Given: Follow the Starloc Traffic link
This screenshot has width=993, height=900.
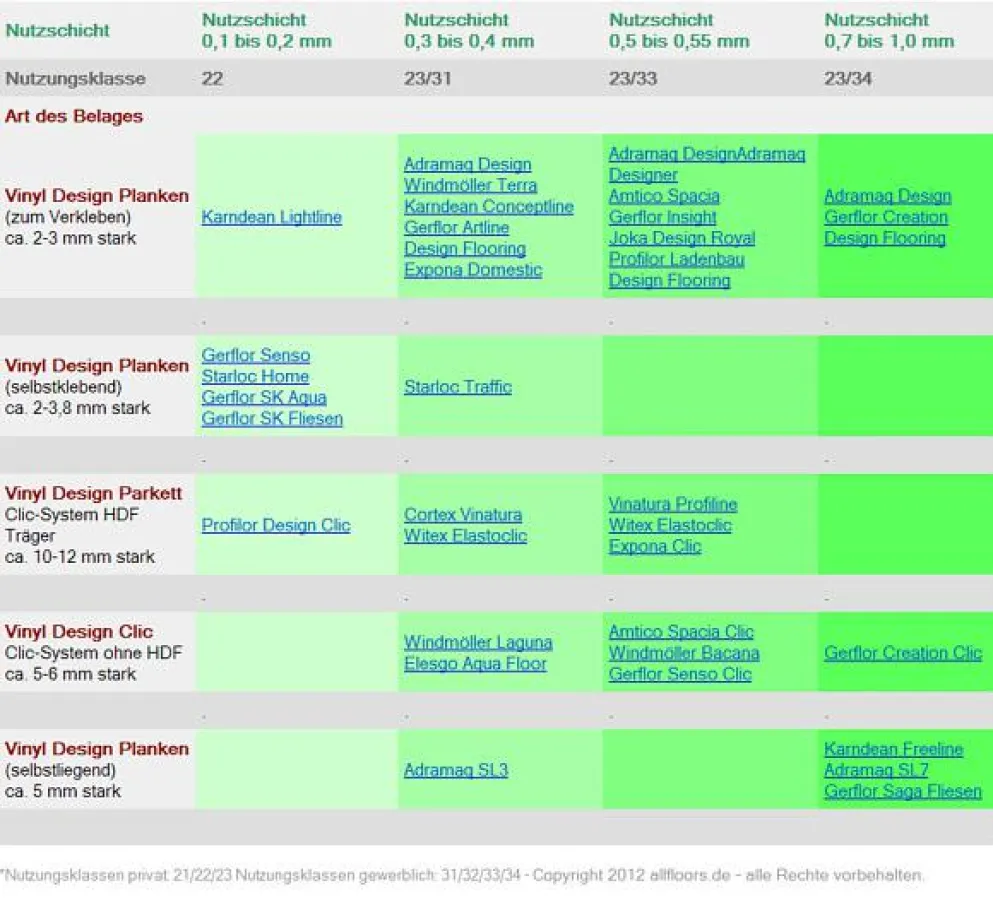Looking at the screenshot, I should [457, 386].
